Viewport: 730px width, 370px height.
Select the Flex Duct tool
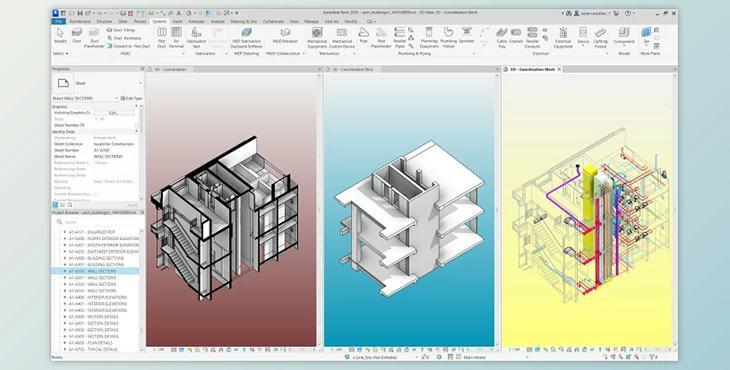coord(162,38)
